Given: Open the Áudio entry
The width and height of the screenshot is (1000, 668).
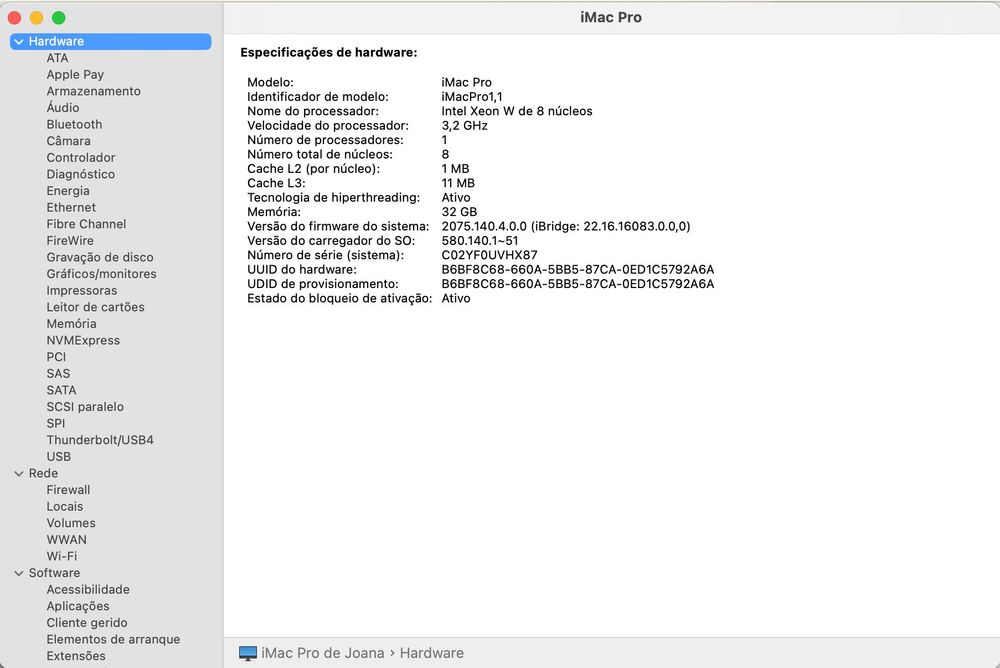Looking at the screenshot, I should coord(62,108).
